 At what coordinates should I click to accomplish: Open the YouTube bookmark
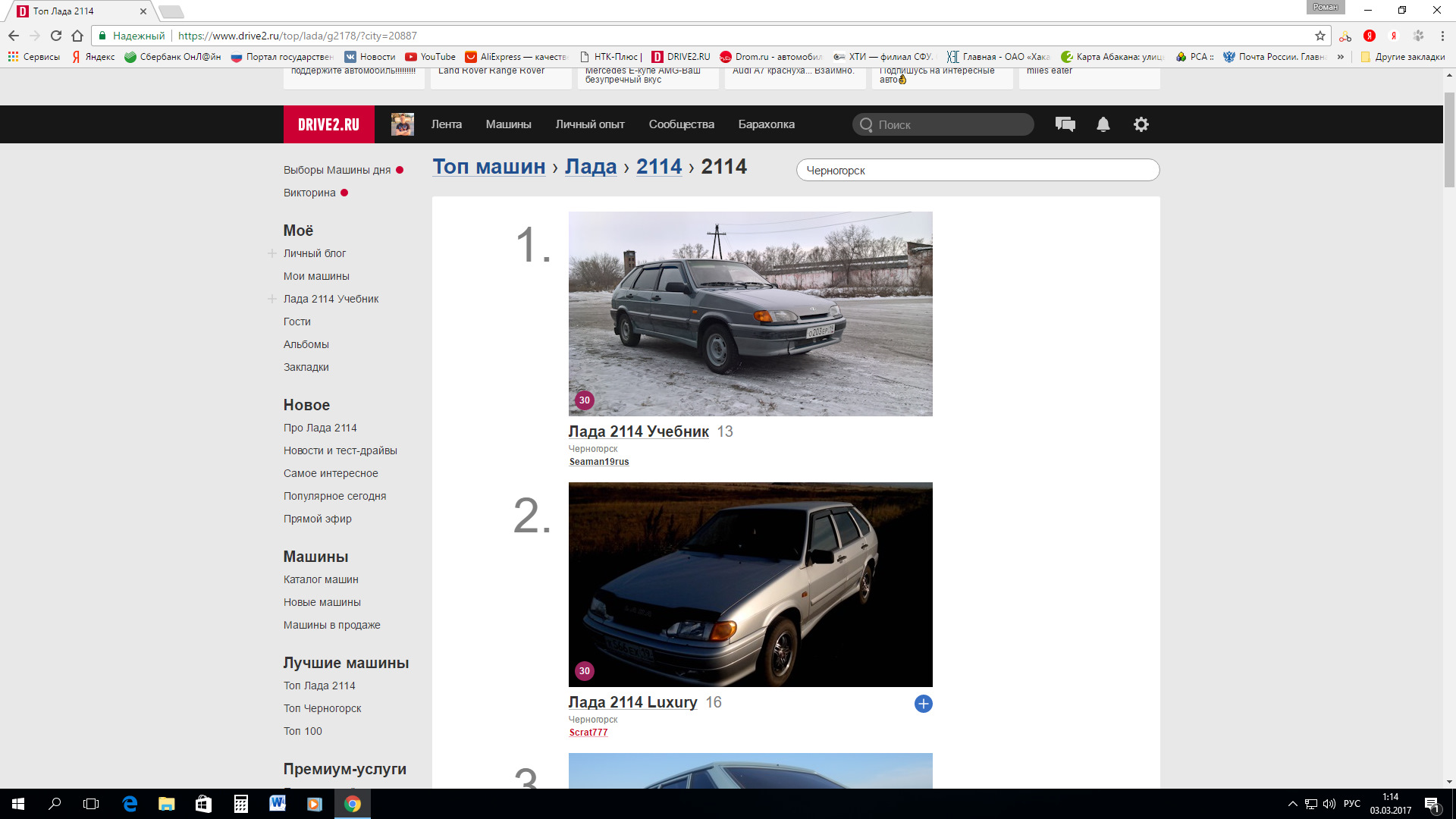431,57
